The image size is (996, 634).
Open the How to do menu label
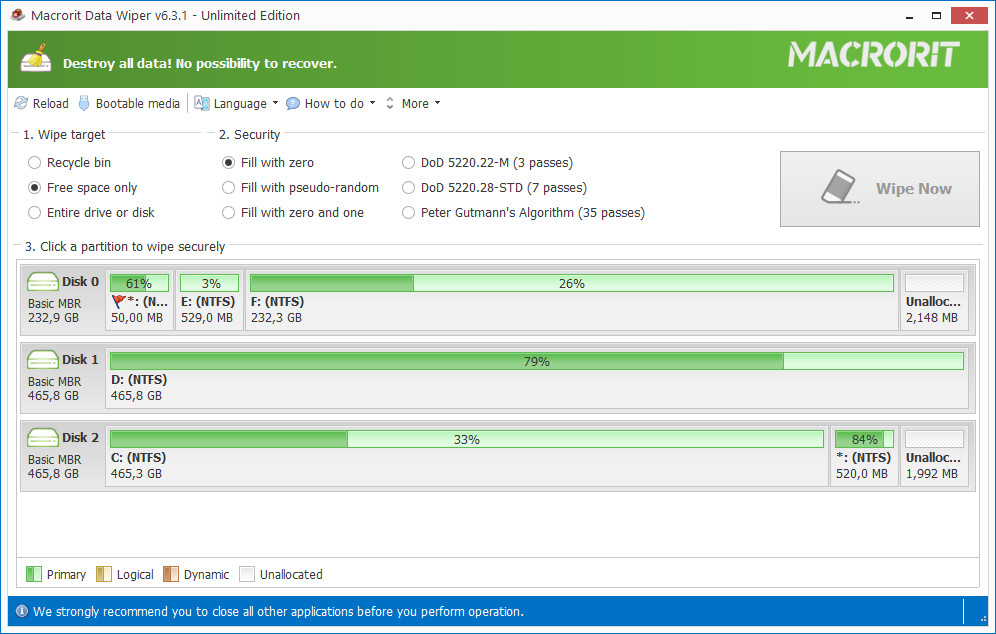tap(334, 104)
